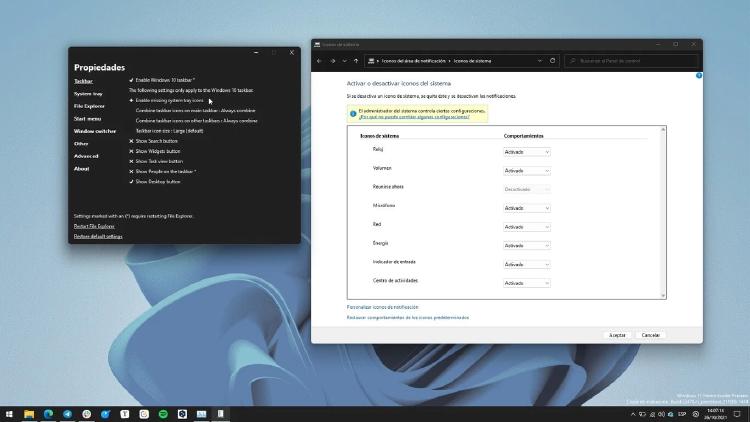Viewport: 750px width, 422px height.
Task: Enable the Show Search button option
Action: pyautogui.click(x=131, y=141)
